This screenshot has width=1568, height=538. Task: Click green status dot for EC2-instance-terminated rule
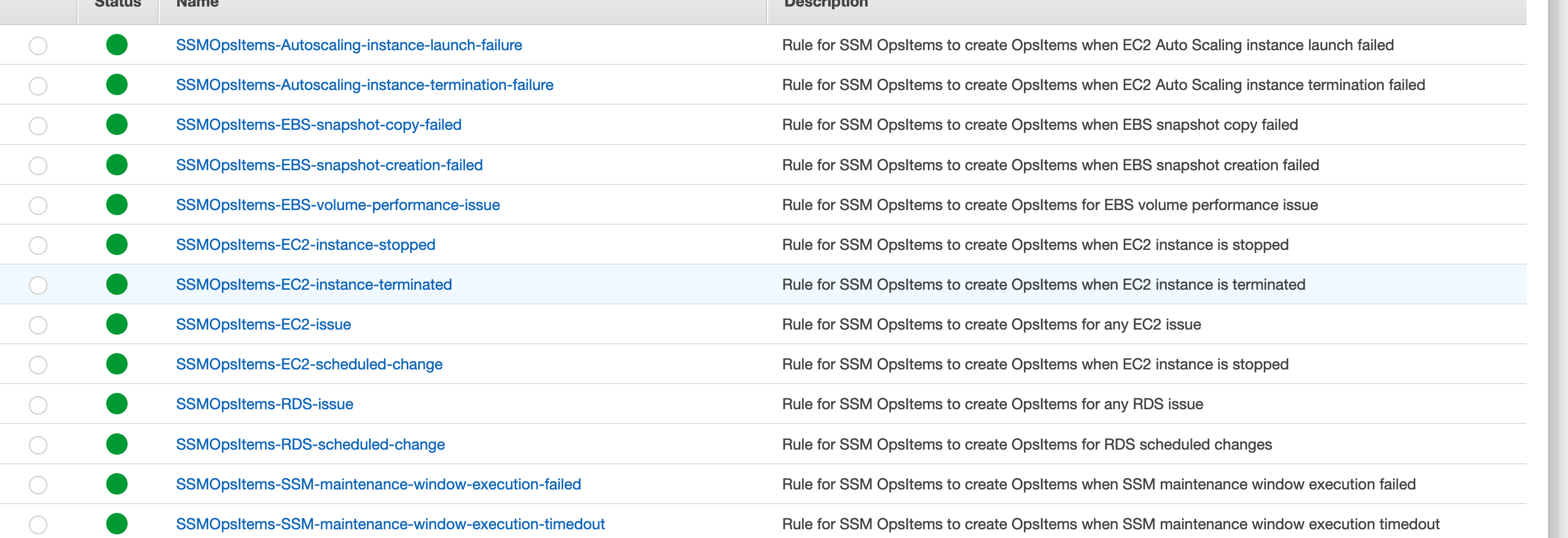tap(117, 284)
